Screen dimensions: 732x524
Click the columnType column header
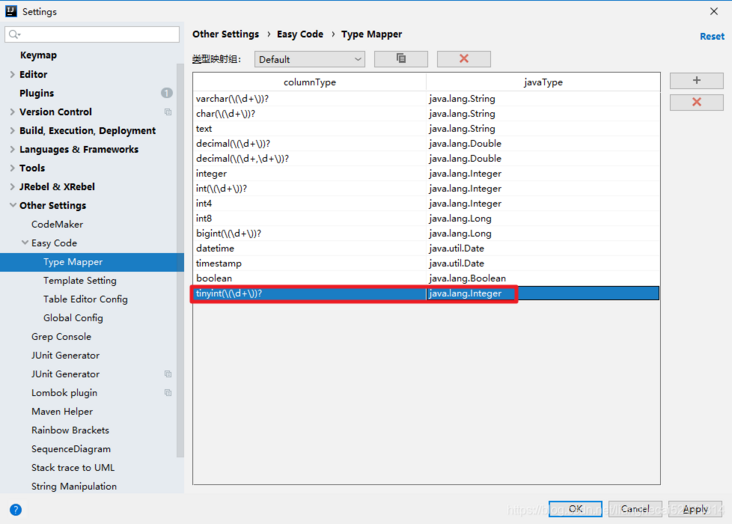point(310,82)
